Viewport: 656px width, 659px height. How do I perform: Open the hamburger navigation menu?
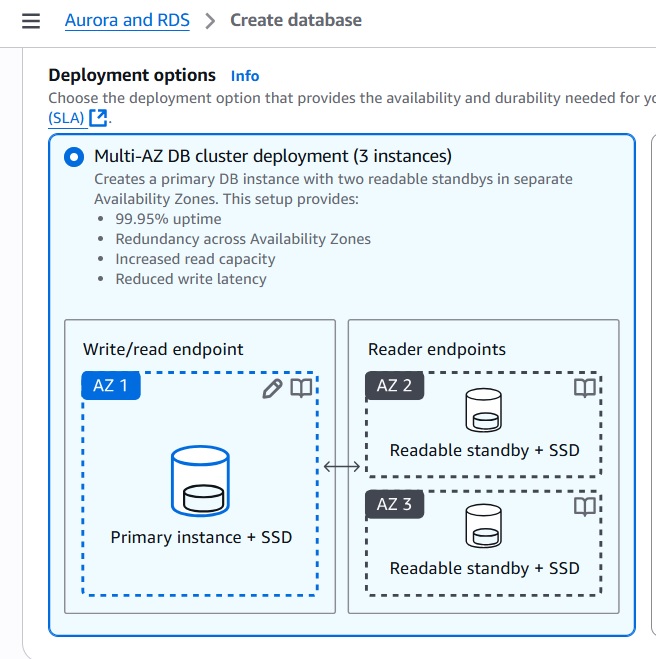[x=31, y=20]
